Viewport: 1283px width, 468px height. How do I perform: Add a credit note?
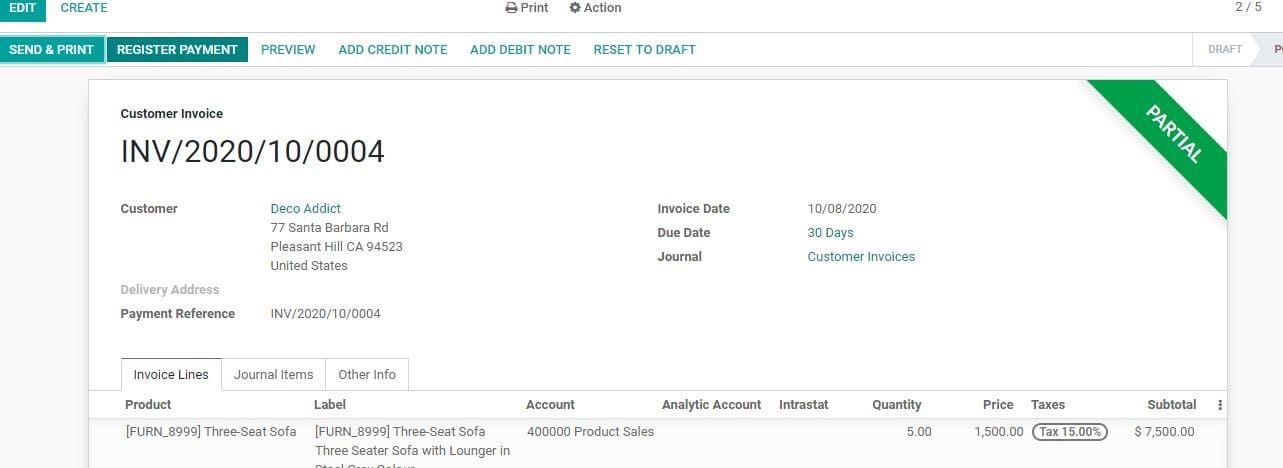coord(393,49)
